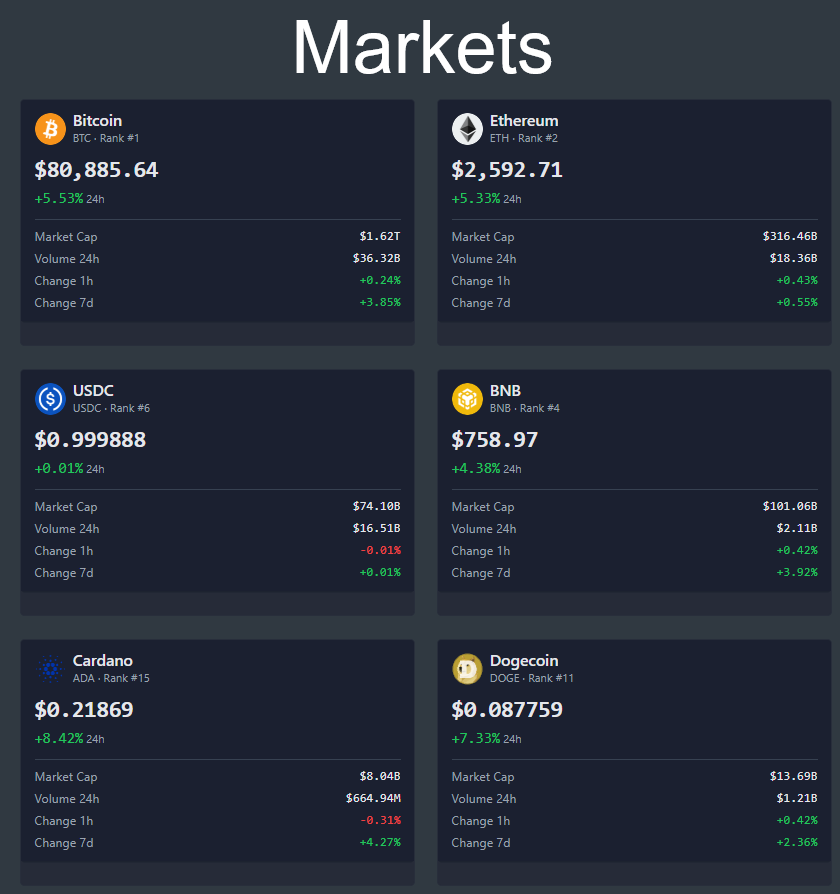Click the Dogecoin Shiba logo icon
Image resolution: width=840 pixels, height=894 pixels.
coord(467,669)
